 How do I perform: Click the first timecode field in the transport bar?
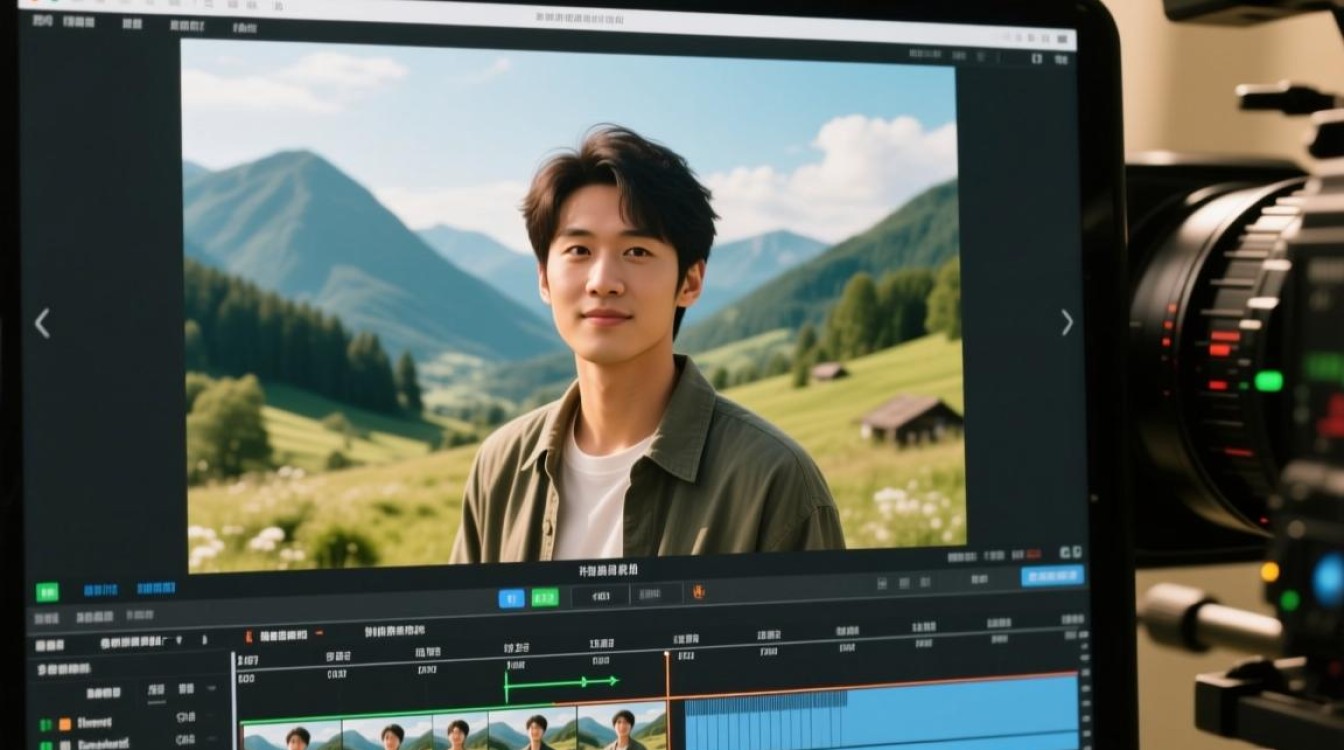click(601, 596)
